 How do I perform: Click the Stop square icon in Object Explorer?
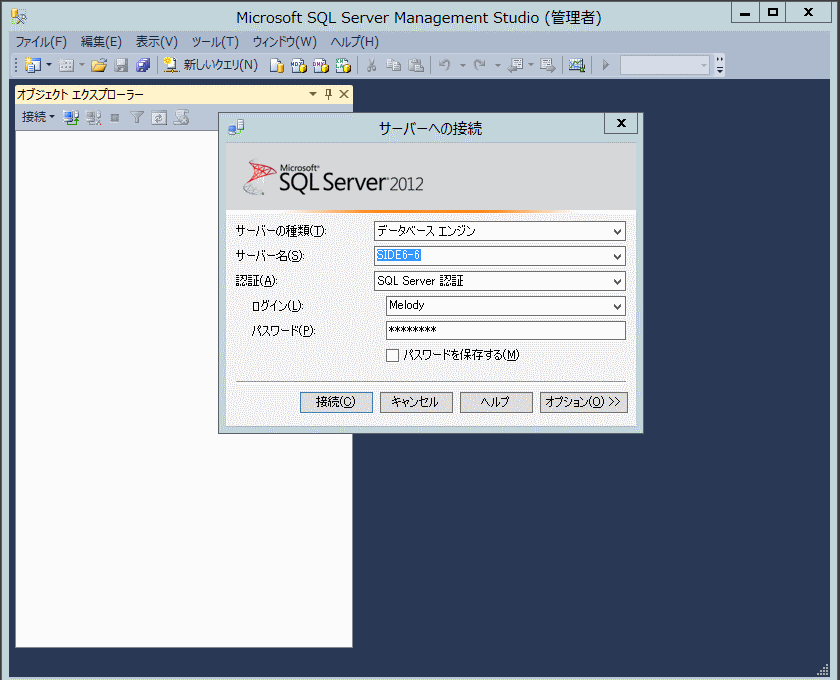(x=115, y=117)
